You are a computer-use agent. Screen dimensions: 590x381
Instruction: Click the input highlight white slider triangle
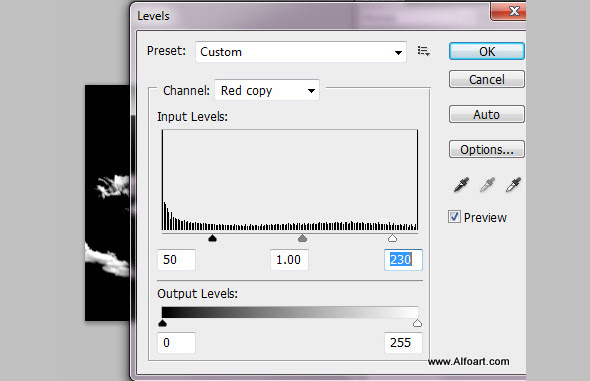(392, 238)
